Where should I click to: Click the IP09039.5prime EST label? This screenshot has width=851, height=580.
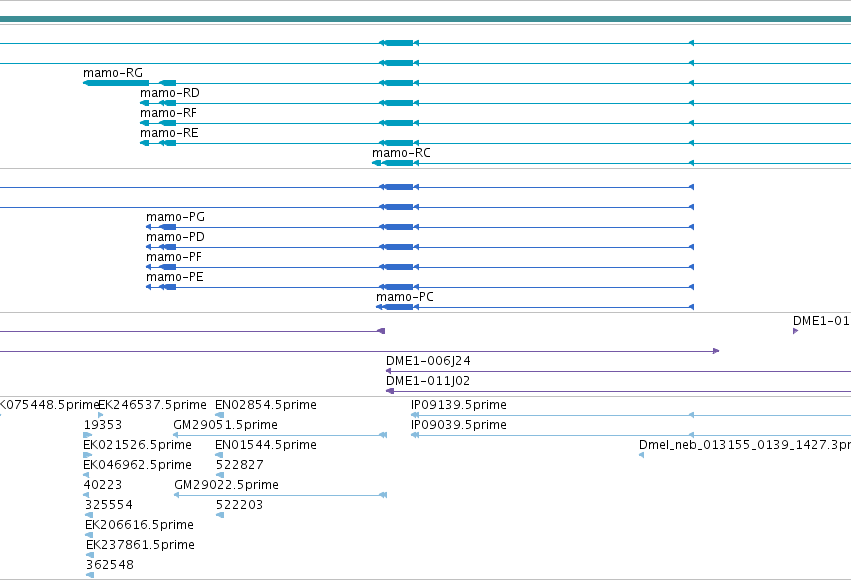point(459,425)
